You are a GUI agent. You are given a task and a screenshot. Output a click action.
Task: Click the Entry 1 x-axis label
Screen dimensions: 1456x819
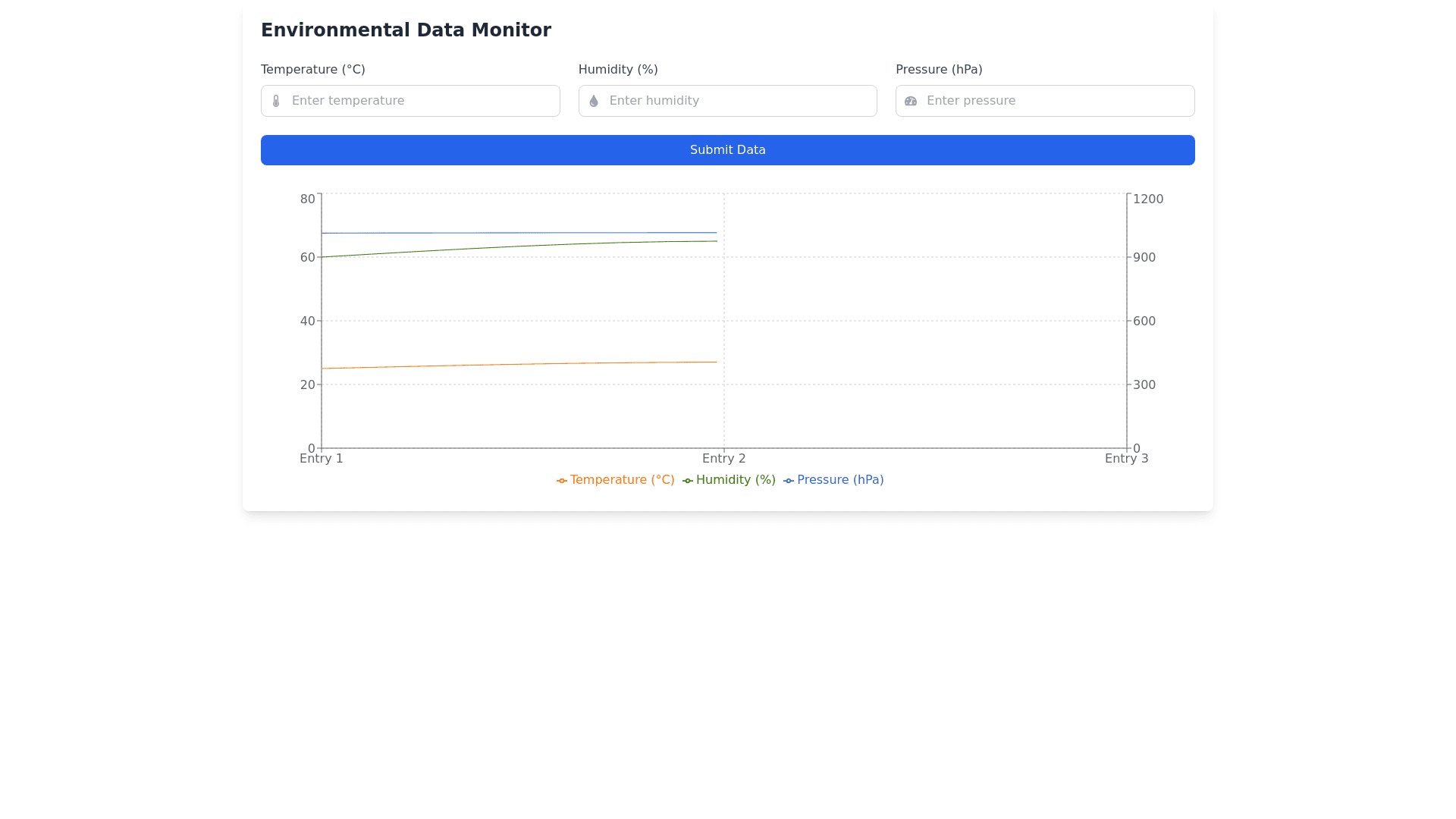322,459
